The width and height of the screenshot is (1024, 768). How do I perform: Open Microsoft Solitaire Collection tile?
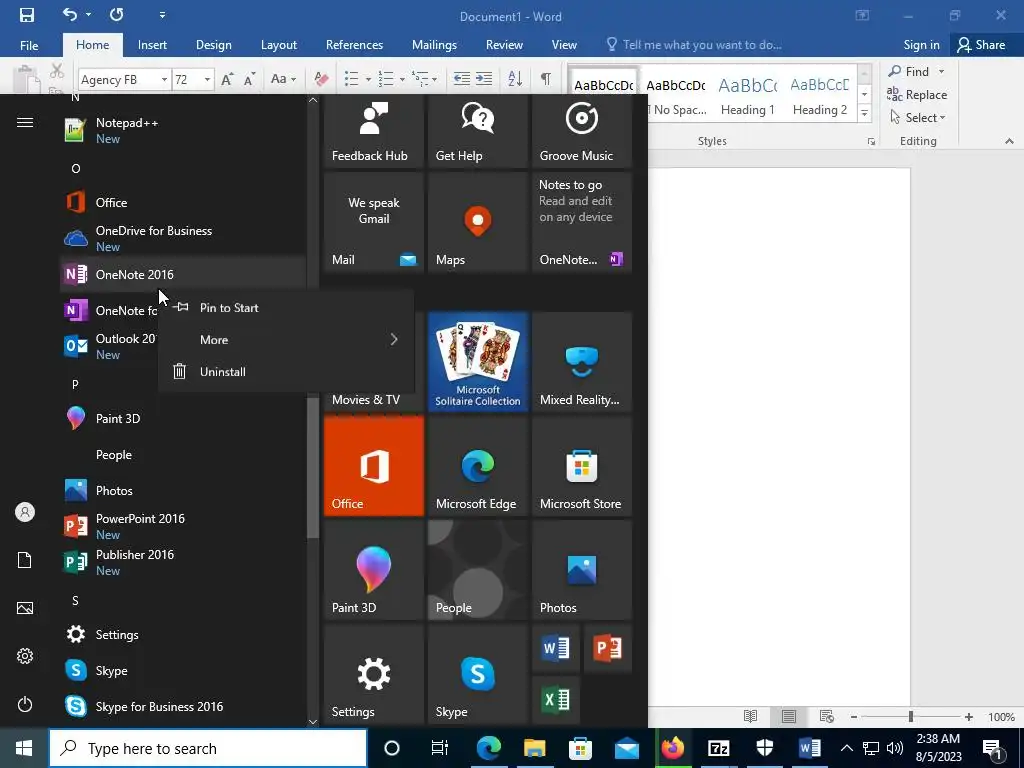click(477, 361)
